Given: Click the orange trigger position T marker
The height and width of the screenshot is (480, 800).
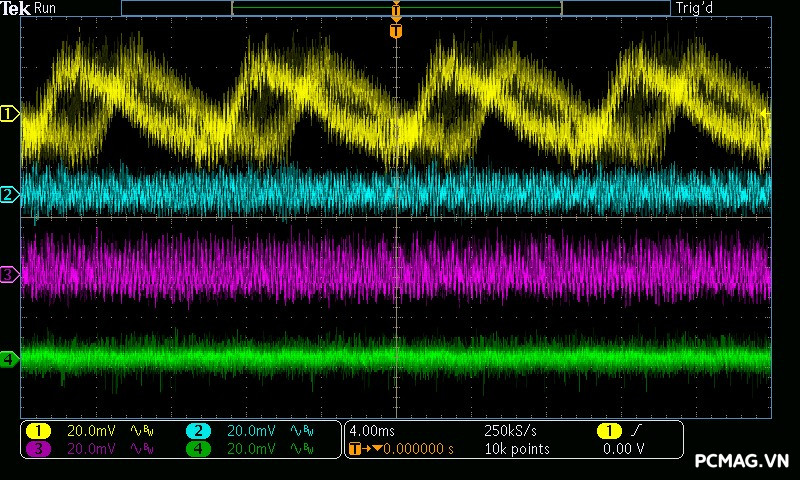Looking at the screenshot, I should pyautogui.click(x=396, y=31).
